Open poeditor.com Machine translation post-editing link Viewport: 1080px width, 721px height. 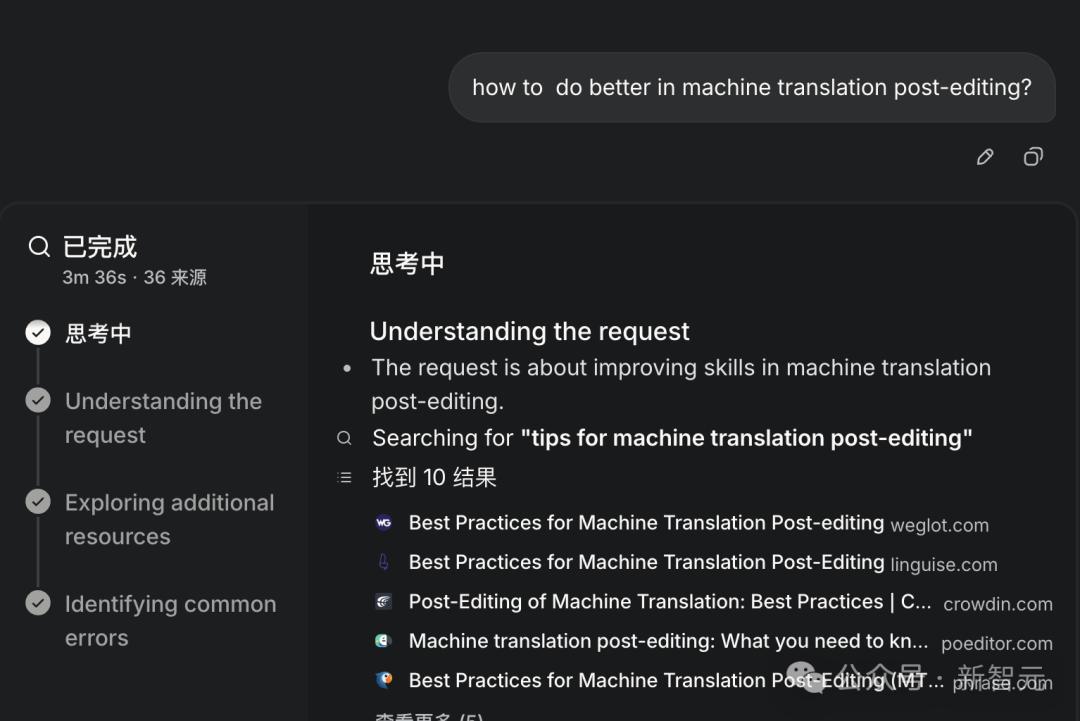(668, 641)
